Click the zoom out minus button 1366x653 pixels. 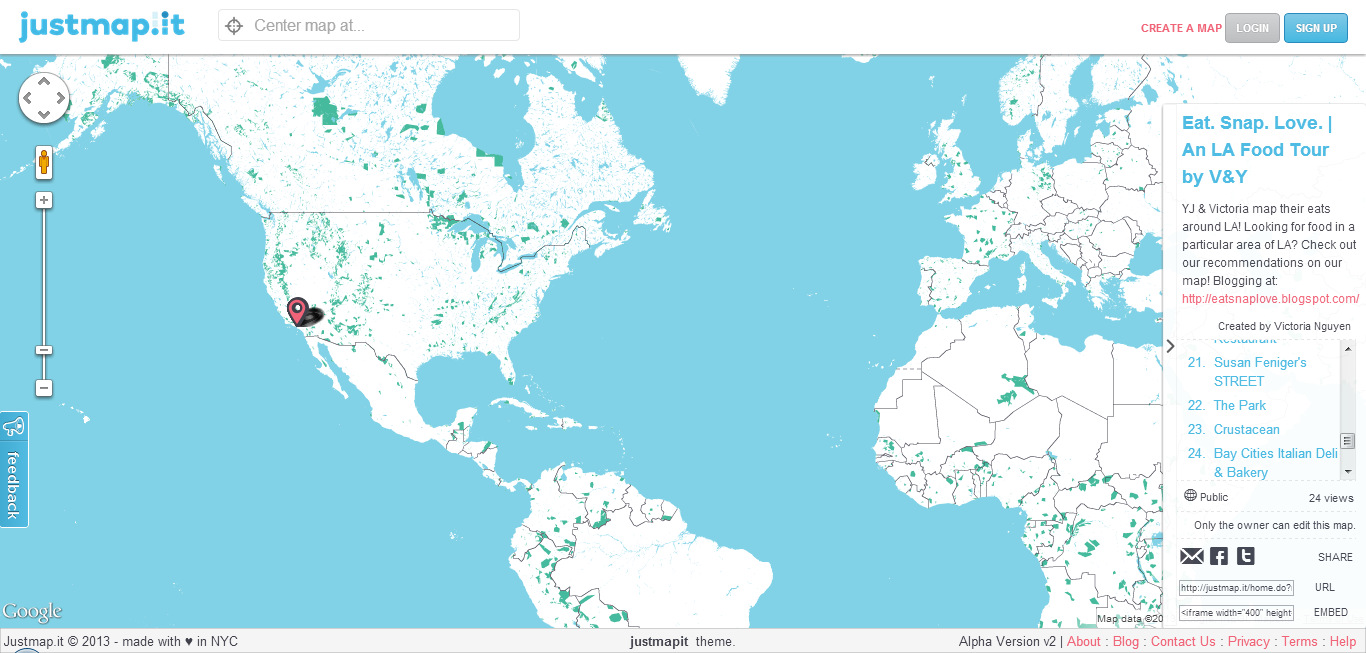(44, 388)
